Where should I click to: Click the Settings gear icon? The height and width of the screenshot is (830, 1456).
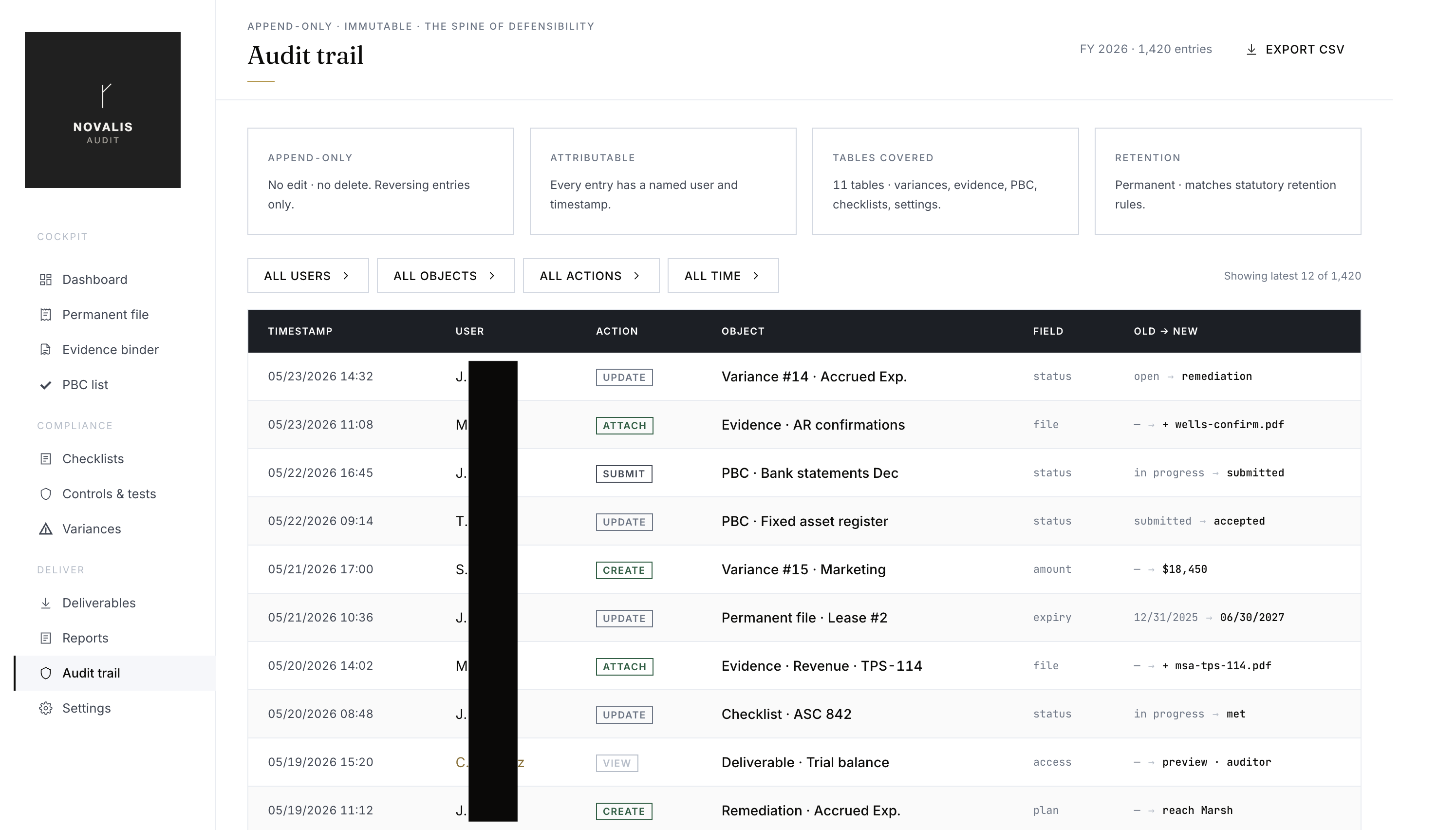click(x=46, y=708)
